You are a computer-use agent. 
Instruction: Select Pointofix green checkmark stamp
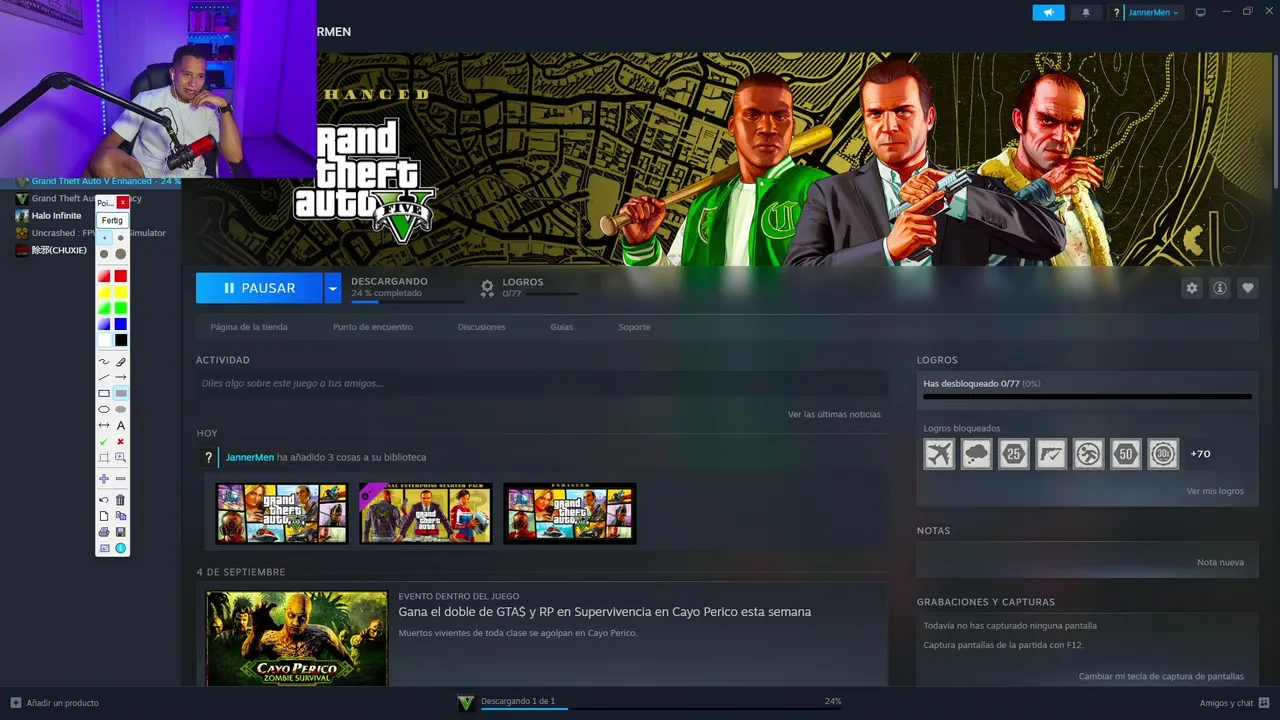tap(104, 441)
